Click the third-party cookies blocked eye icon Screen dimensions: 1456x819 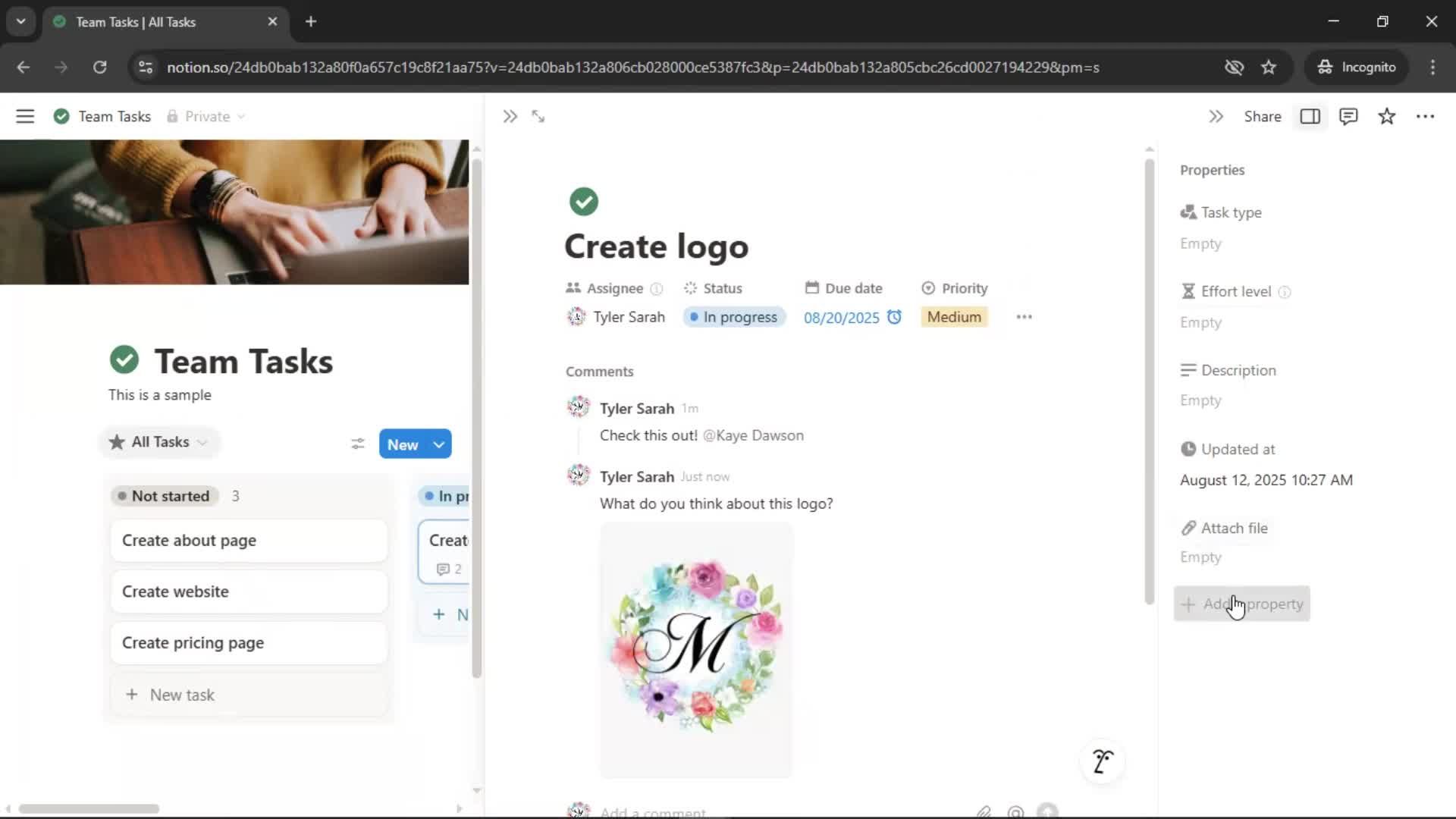click(x=1234, y=67)
